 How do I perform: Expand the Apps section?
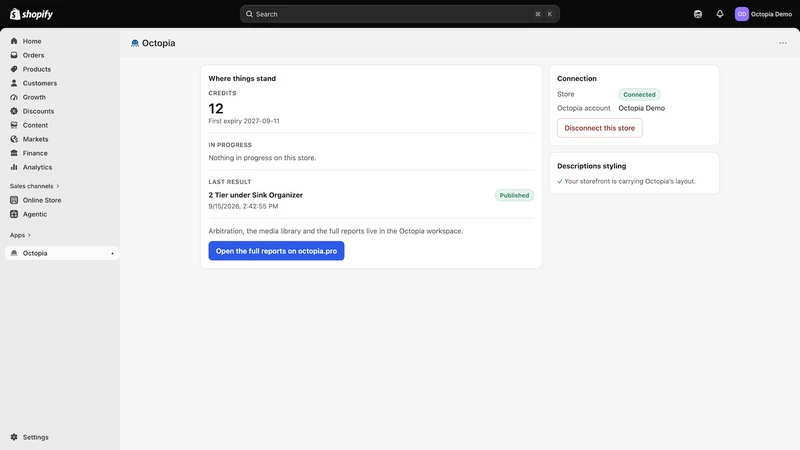click(x=20, y=235)
